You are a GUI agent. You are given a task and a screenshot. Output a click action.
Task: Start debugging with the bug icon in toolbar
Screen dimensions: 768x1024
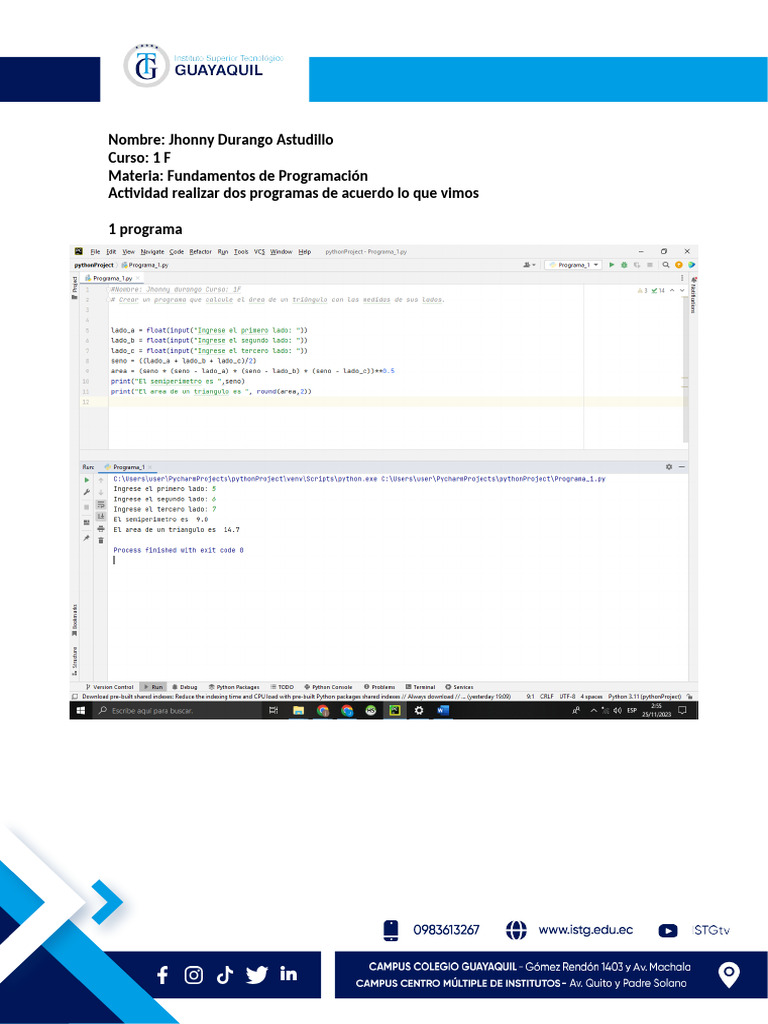(624, 265)
